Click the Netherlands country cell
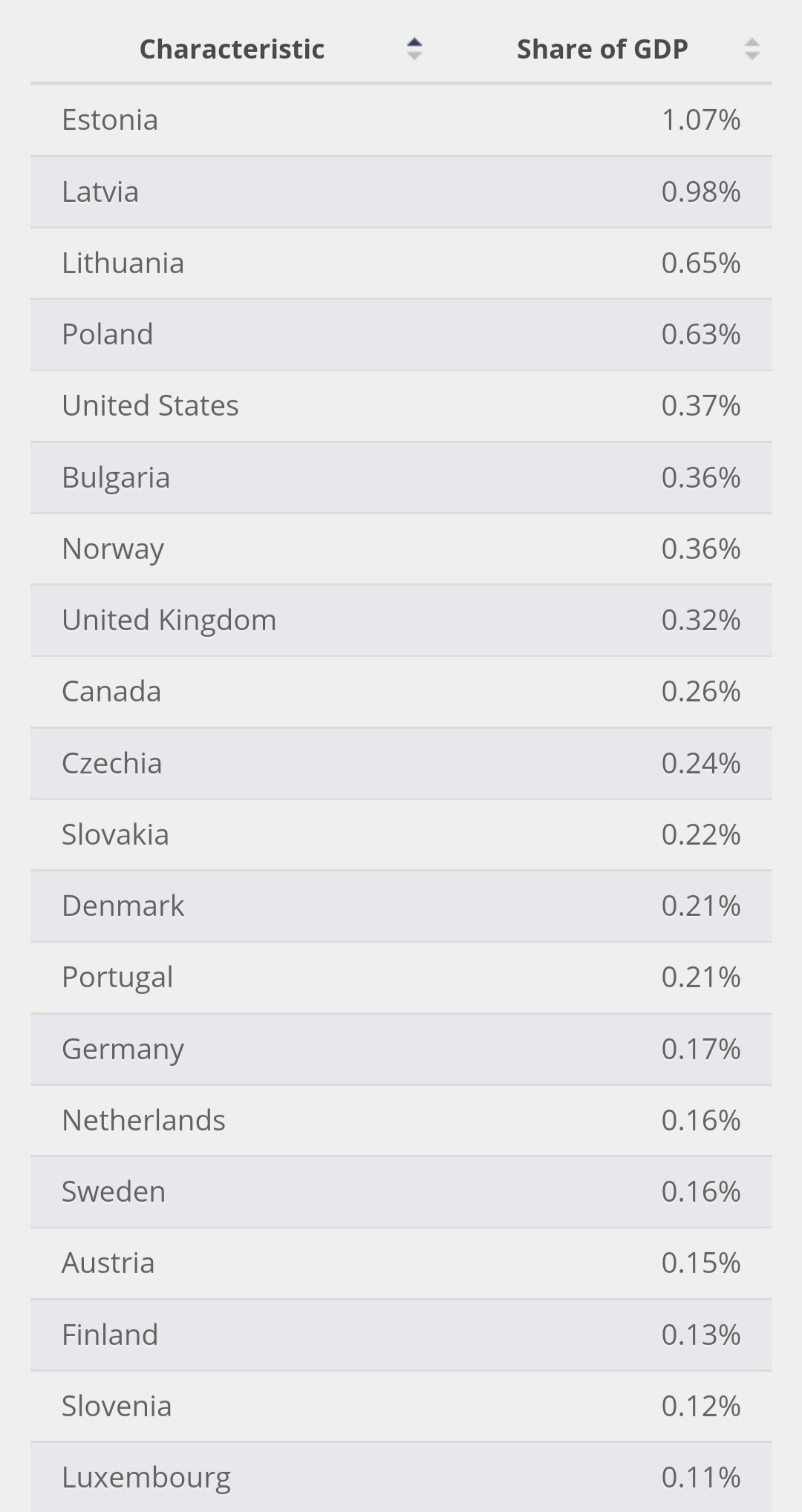 point(143,1121)
